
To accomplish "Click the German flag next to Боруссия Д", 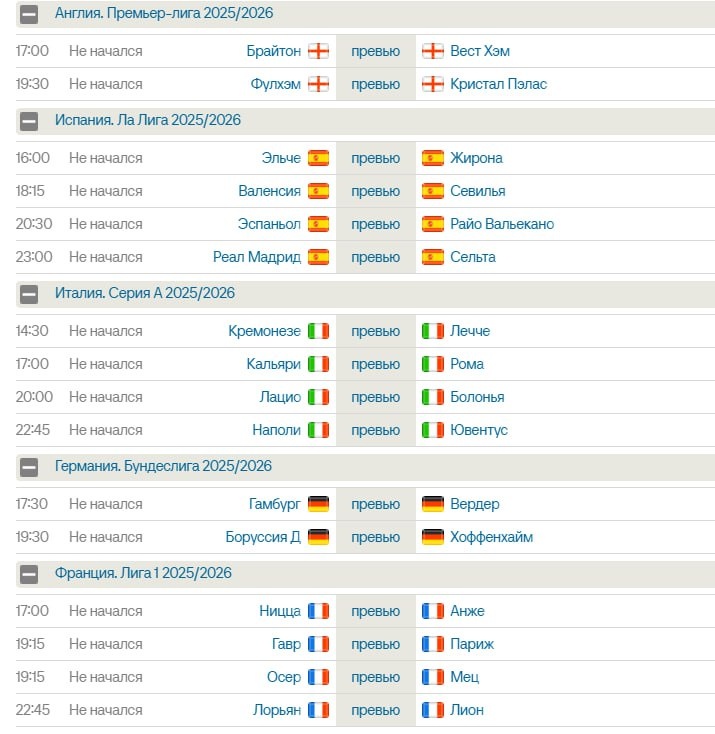I will point(318,537).
